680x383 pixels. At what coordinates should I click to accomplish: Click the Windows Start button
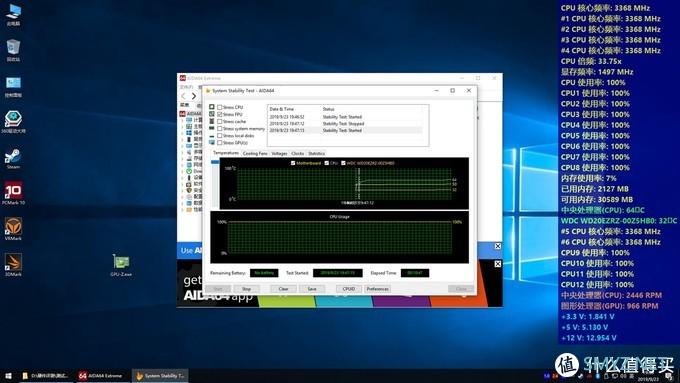(x=8, y=376)
